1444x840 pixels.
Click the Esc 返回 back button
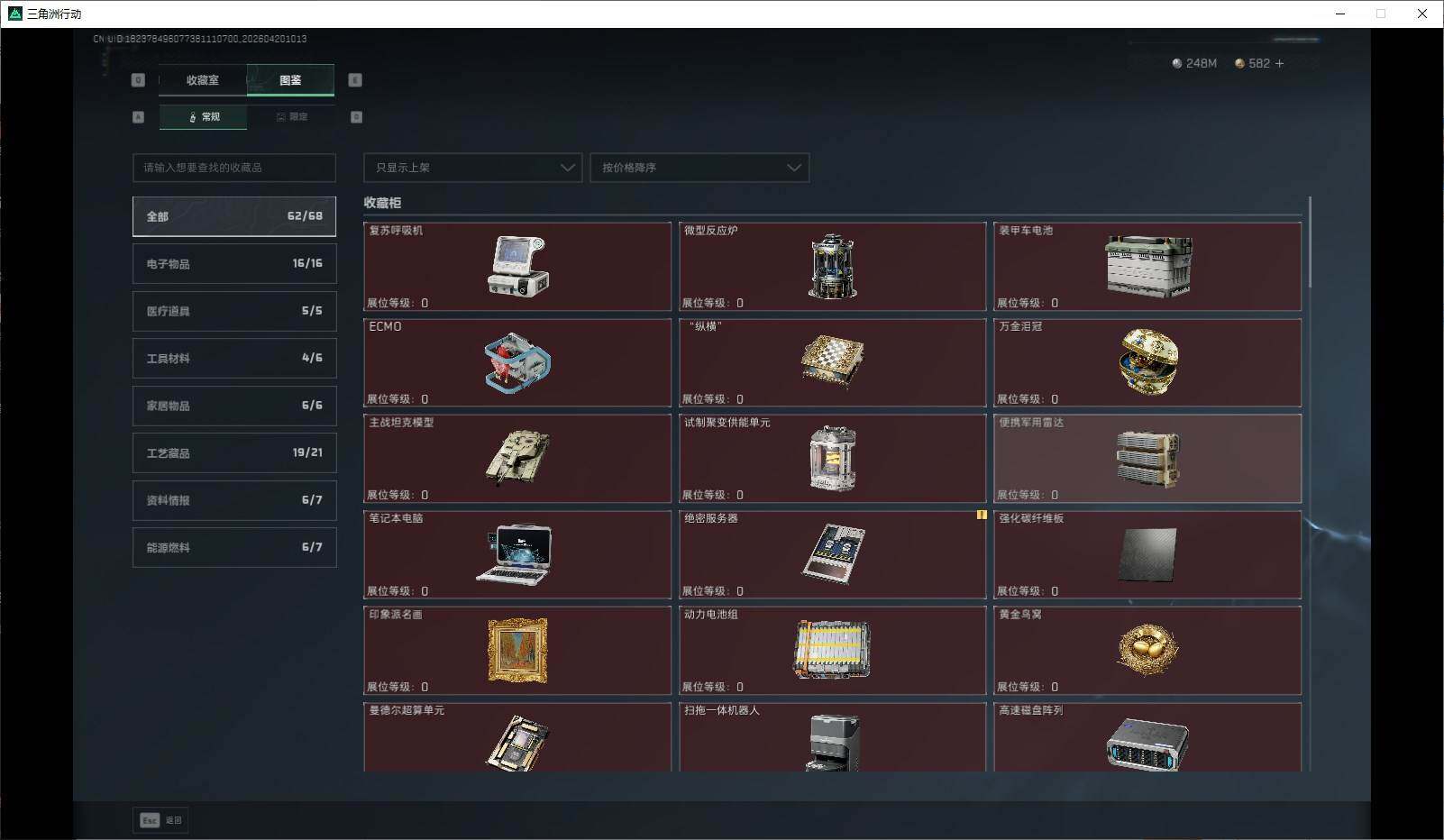(x=161, y=820)
